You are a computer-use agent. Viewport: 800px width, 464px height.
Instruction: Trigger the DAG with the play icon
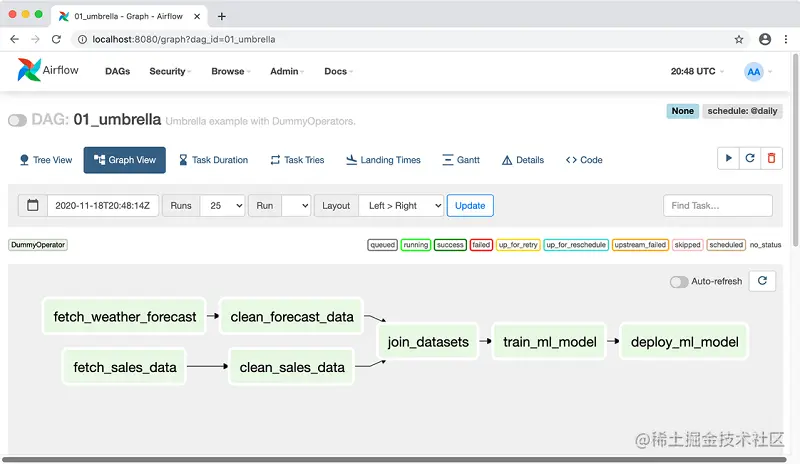click(x=727, y=159)
